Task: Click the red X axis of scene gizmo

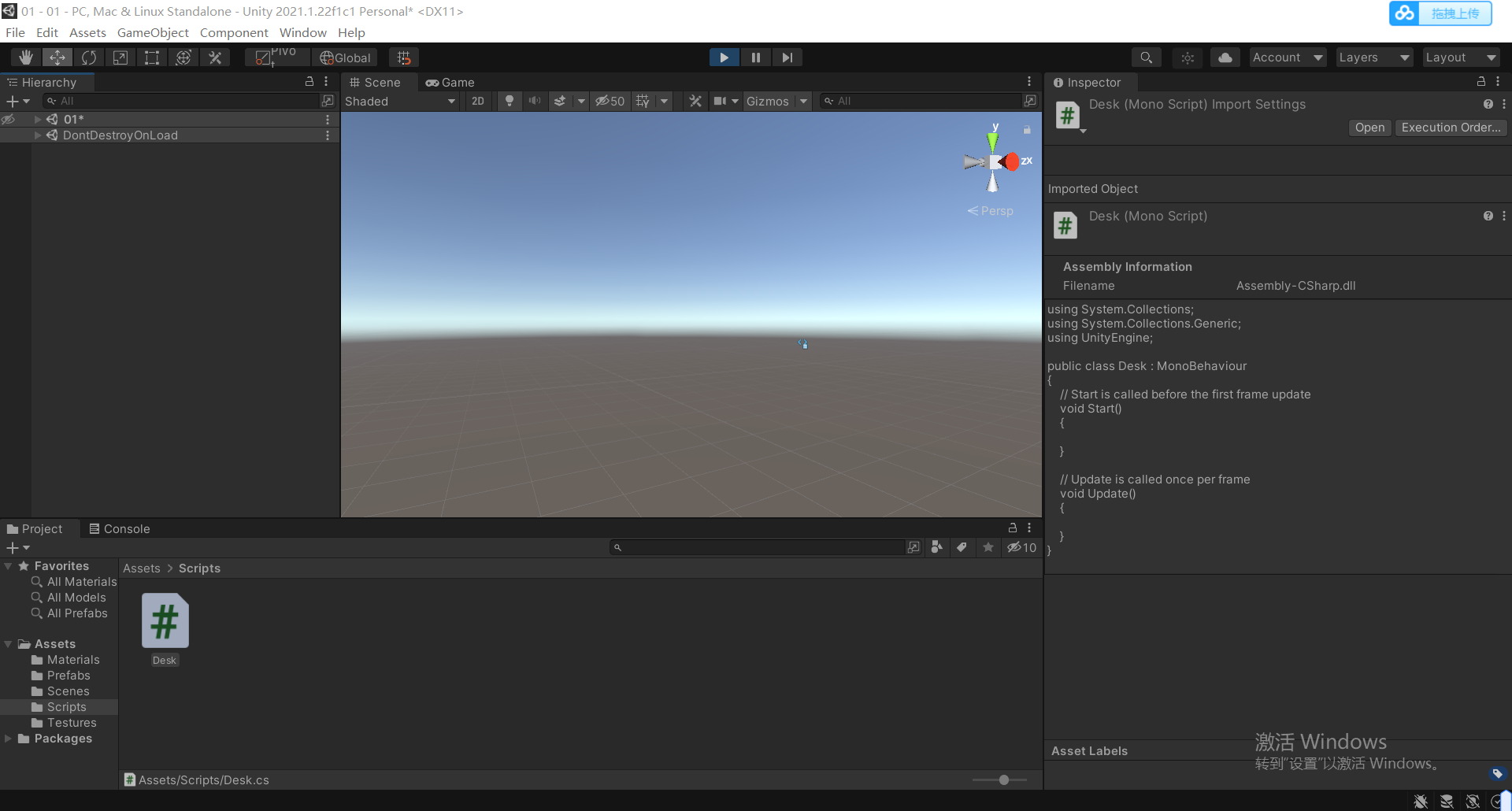Action: [1012, 161]
